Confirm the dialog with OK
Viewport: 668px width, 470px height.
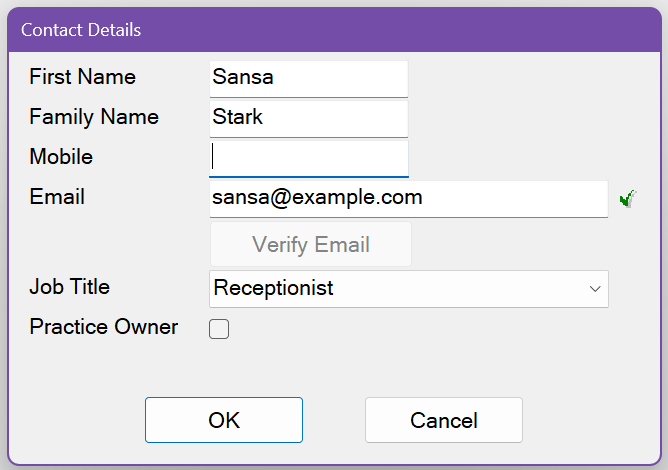point(224,420)
